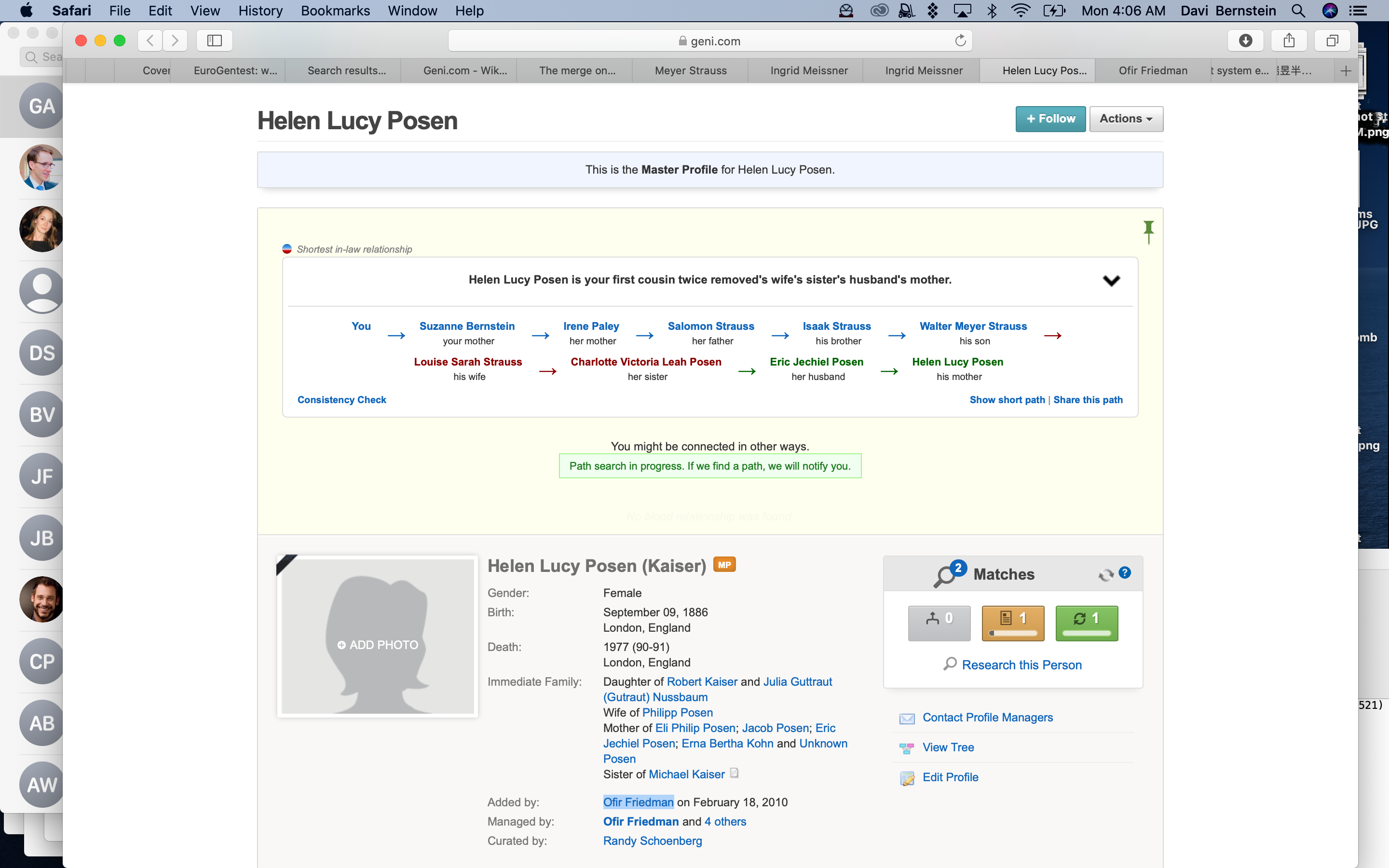Open Safari downloads icon
The width and height of the screenshot is (1389, 868).
click(1245, 40)
